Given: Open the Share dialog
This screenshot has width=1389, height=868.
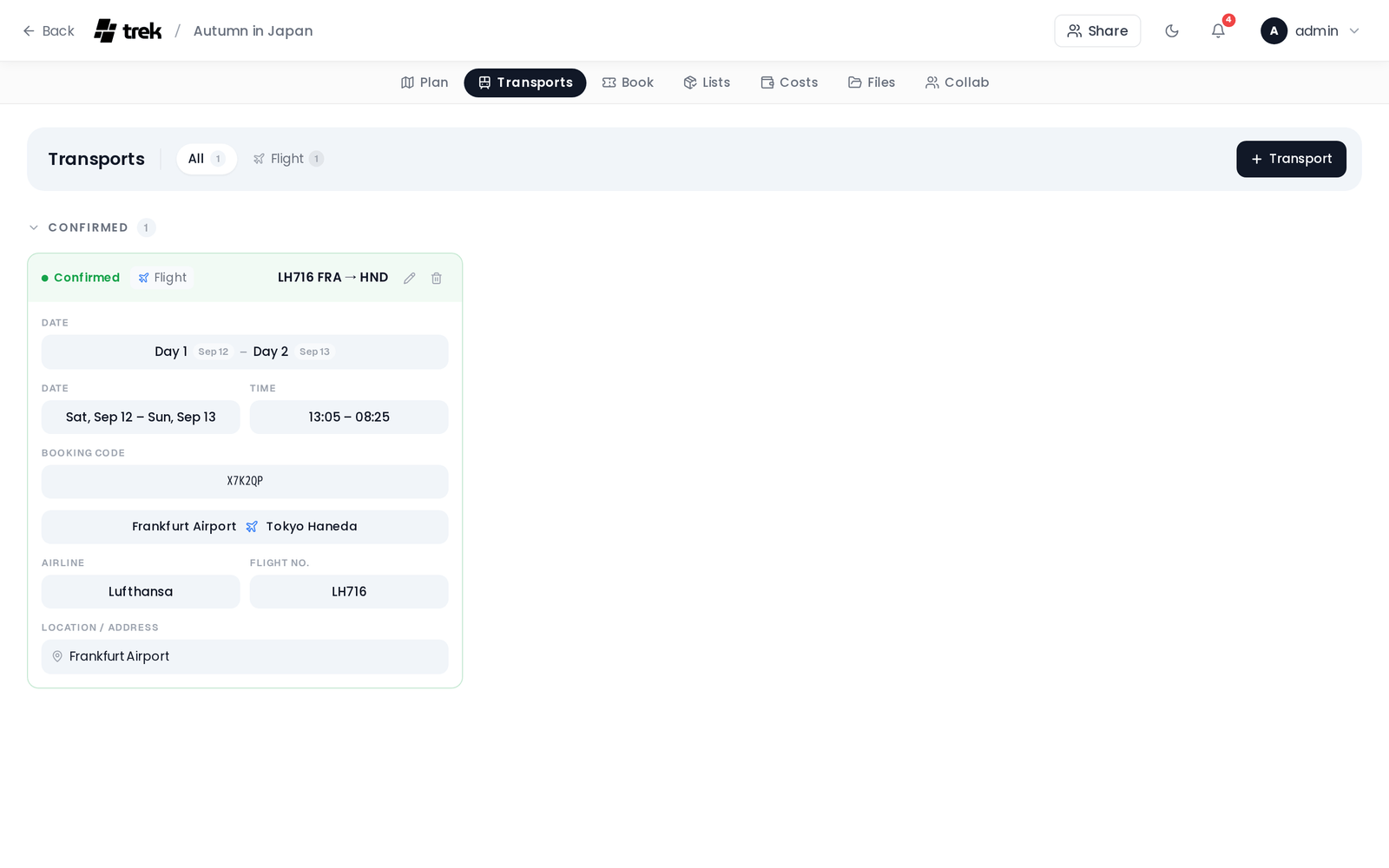Looking at the screenshot, I should (x=1097, y=31).
